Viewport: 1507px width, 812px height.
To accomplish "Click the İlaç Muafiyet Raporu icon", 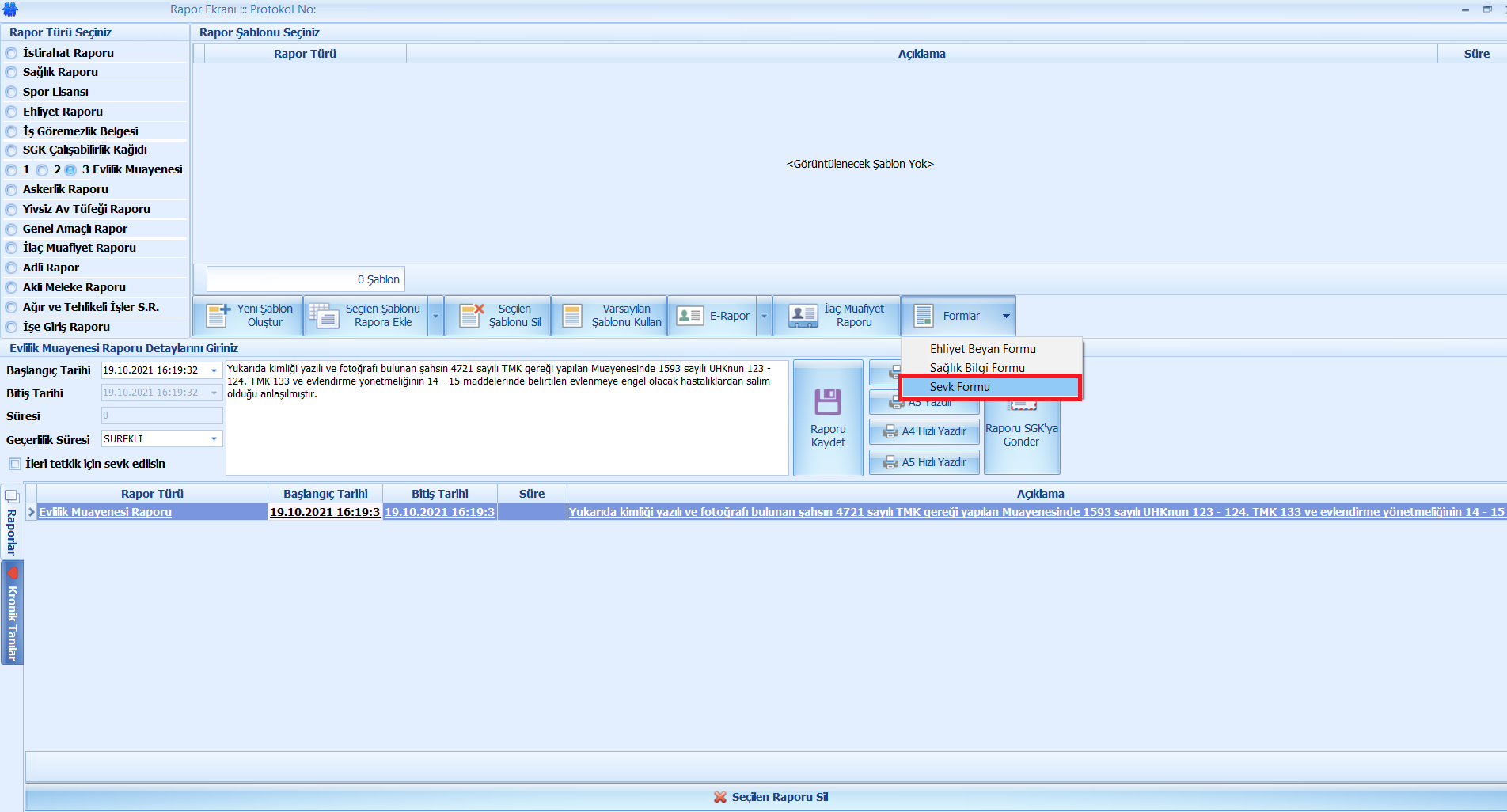I will [803, 316].
